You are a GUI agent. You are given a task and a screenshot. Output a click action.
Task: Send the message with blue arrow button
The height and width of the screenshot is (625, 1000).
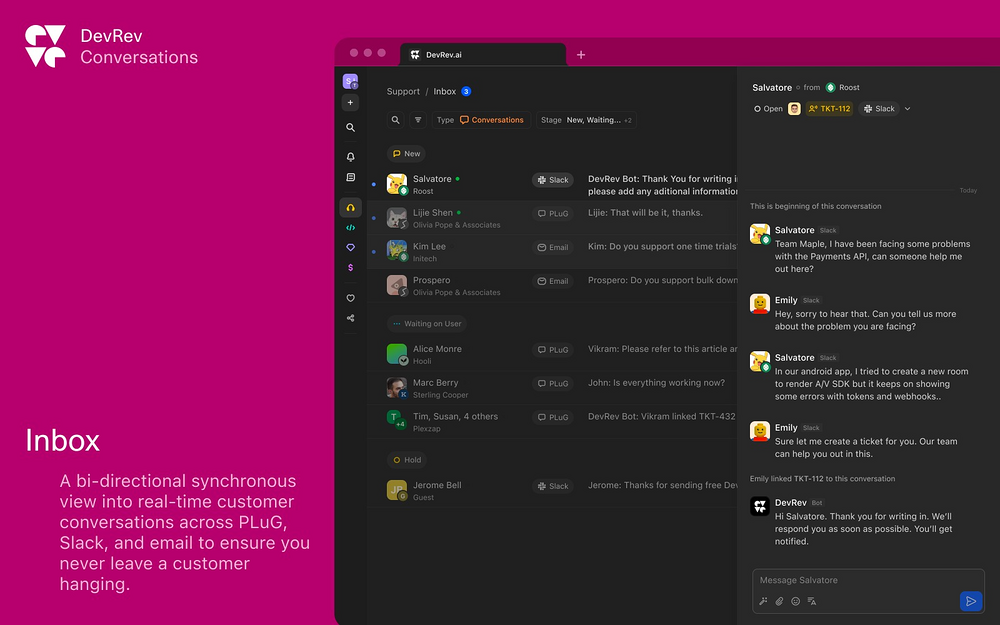(971, 601)
